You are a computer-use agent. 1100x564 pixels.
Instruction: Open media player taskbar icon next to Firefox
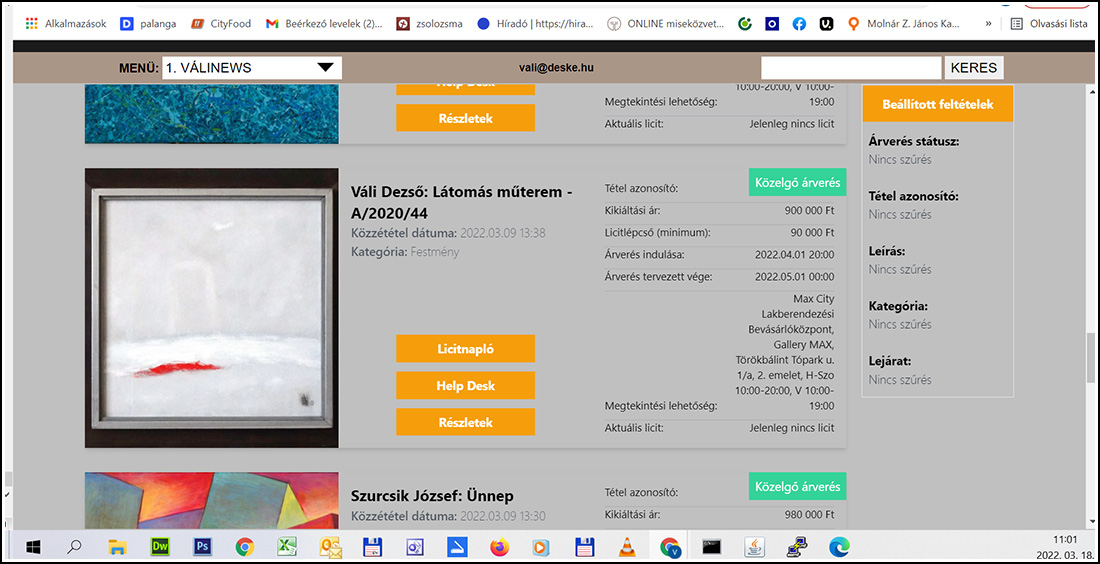pos(542,546)
